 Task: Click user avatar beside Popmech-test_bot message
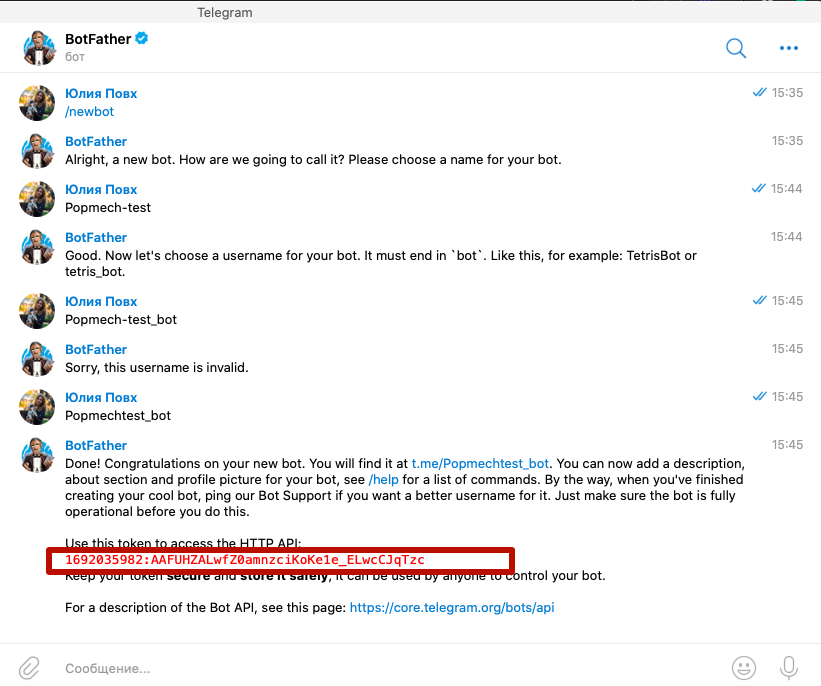tap(37, 311)
